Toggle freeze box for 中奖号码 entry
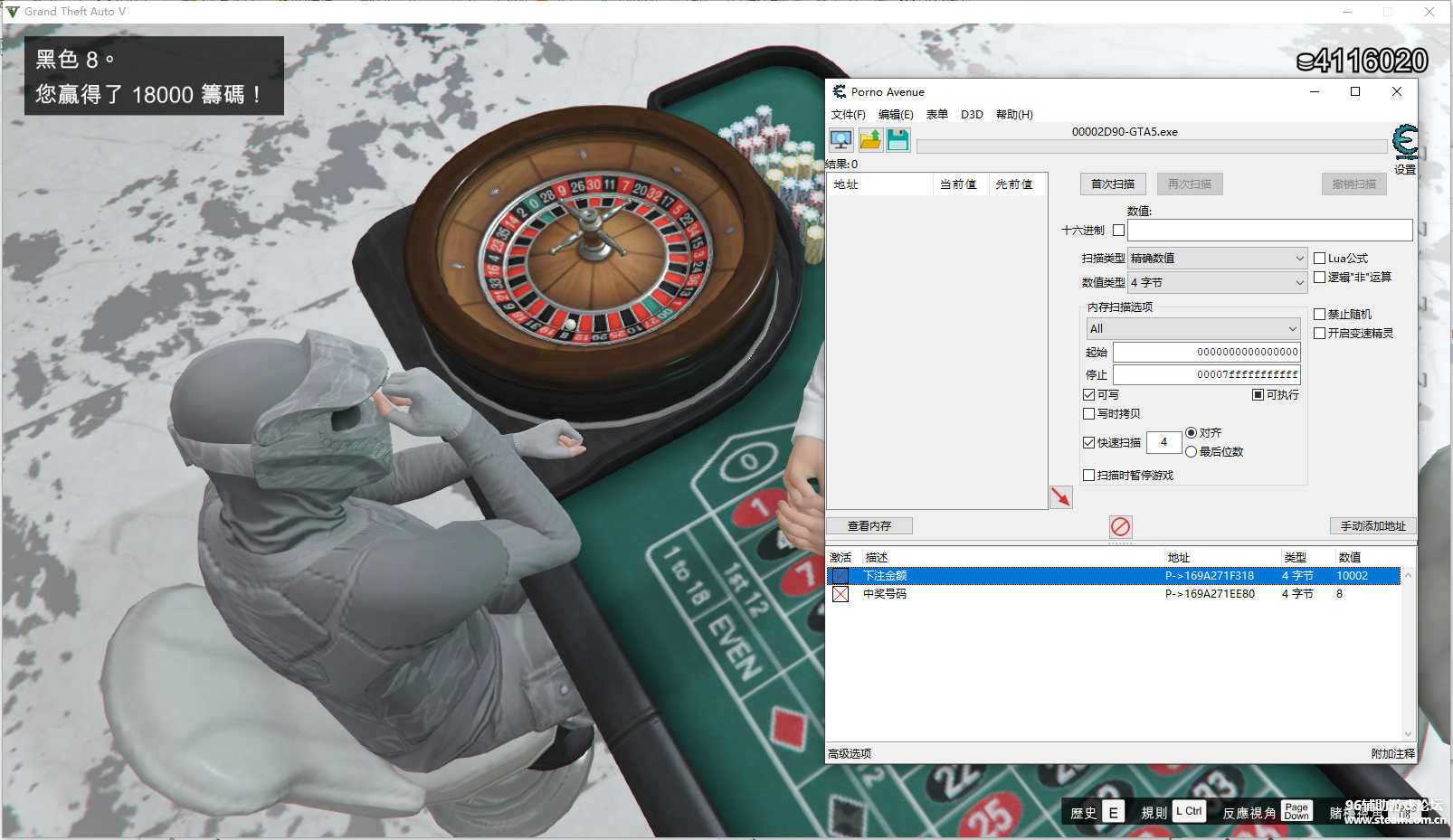 [840, 594]
